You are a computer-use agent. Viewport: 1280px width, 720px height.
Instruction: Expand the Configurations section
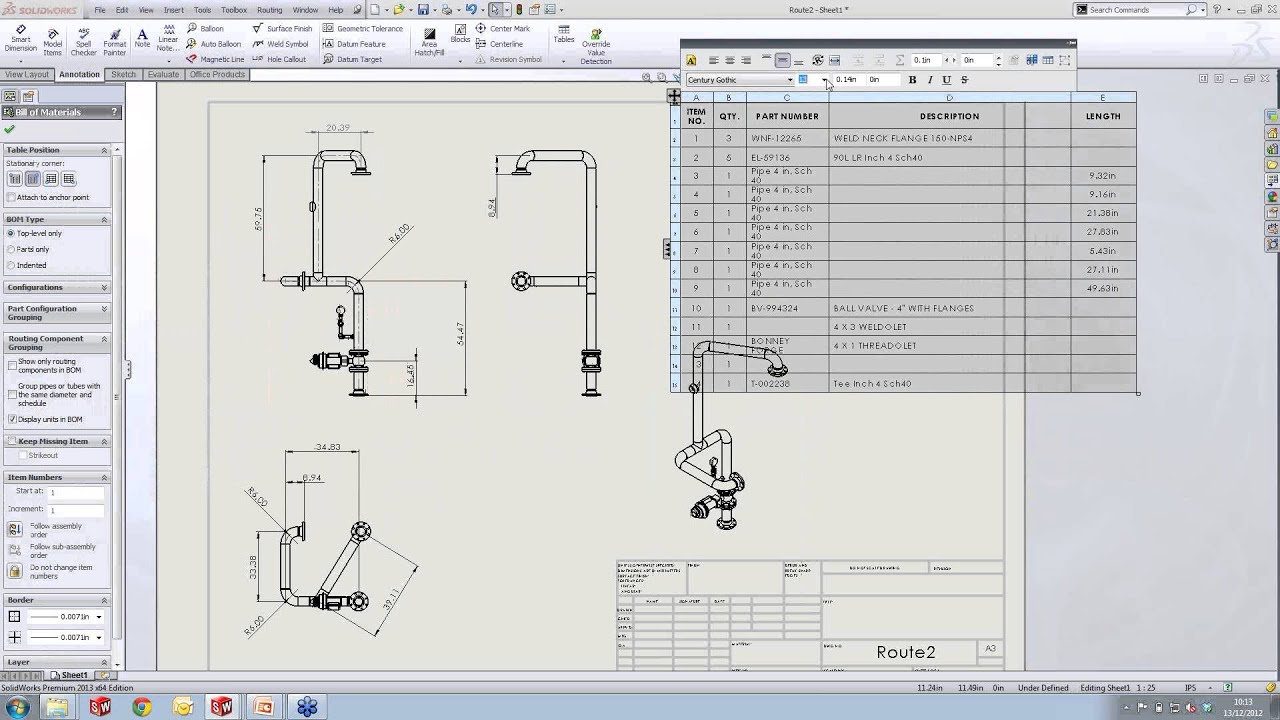point(104,287)
